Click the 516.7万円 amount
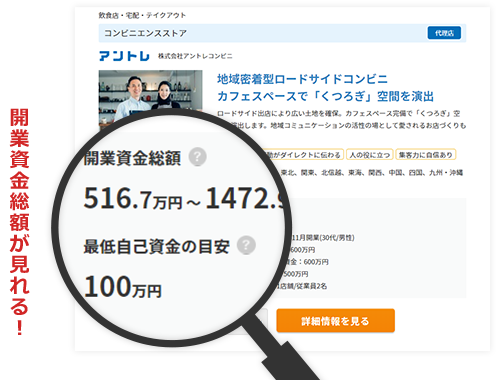Screen dimensions: 500x380 pyautogui.click(x=133, y=199)
